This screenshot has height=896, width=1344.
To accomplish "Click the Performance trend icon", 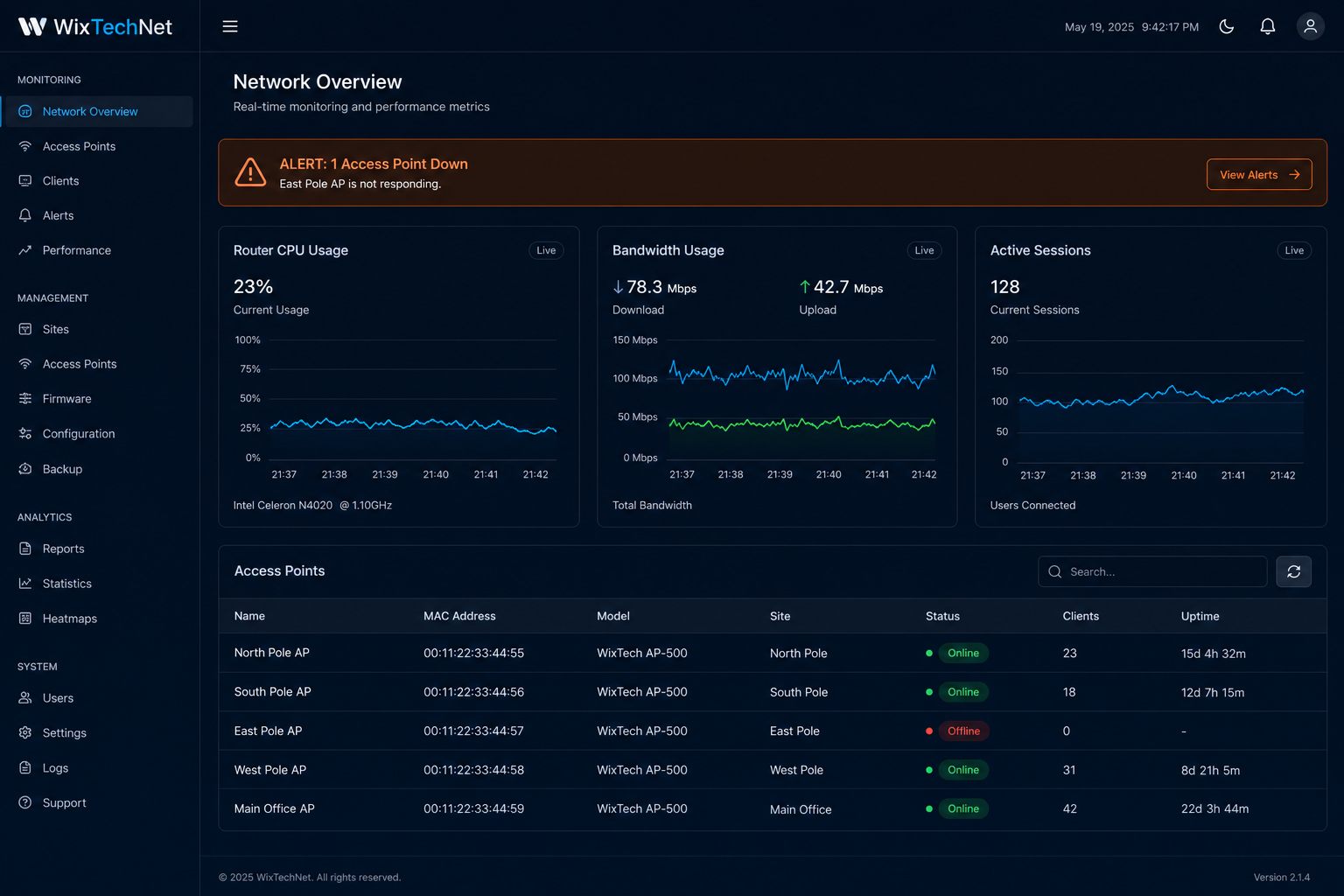I will click(25, 250).
